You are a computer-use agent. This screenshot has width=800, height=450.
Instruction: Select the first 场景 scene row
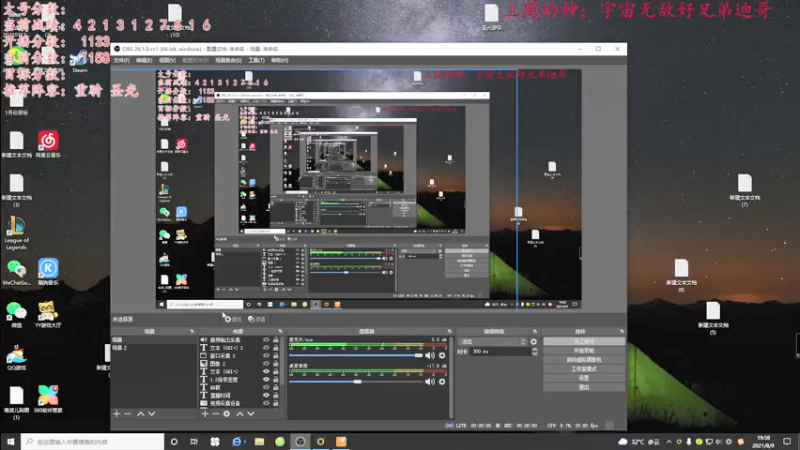tap(153, 340)
